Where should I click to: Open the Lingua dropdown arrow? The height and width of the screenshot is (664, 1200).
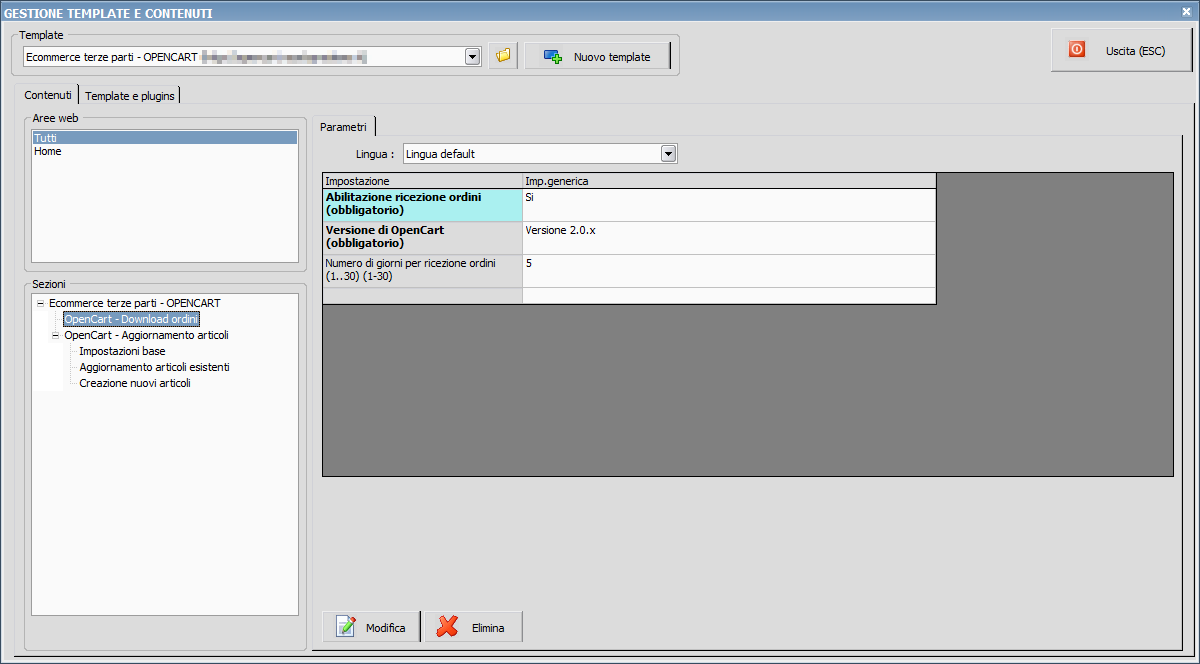tap(669, 154)
